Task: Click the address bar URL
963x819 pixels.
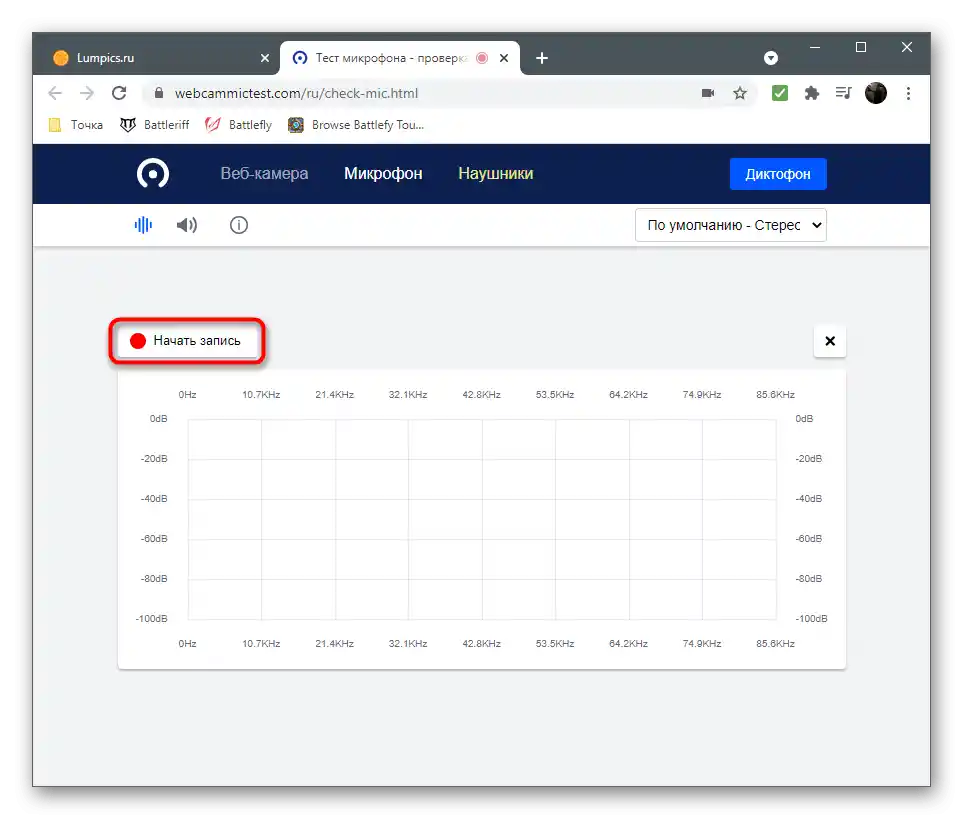Action: click(x=296, y=93)
